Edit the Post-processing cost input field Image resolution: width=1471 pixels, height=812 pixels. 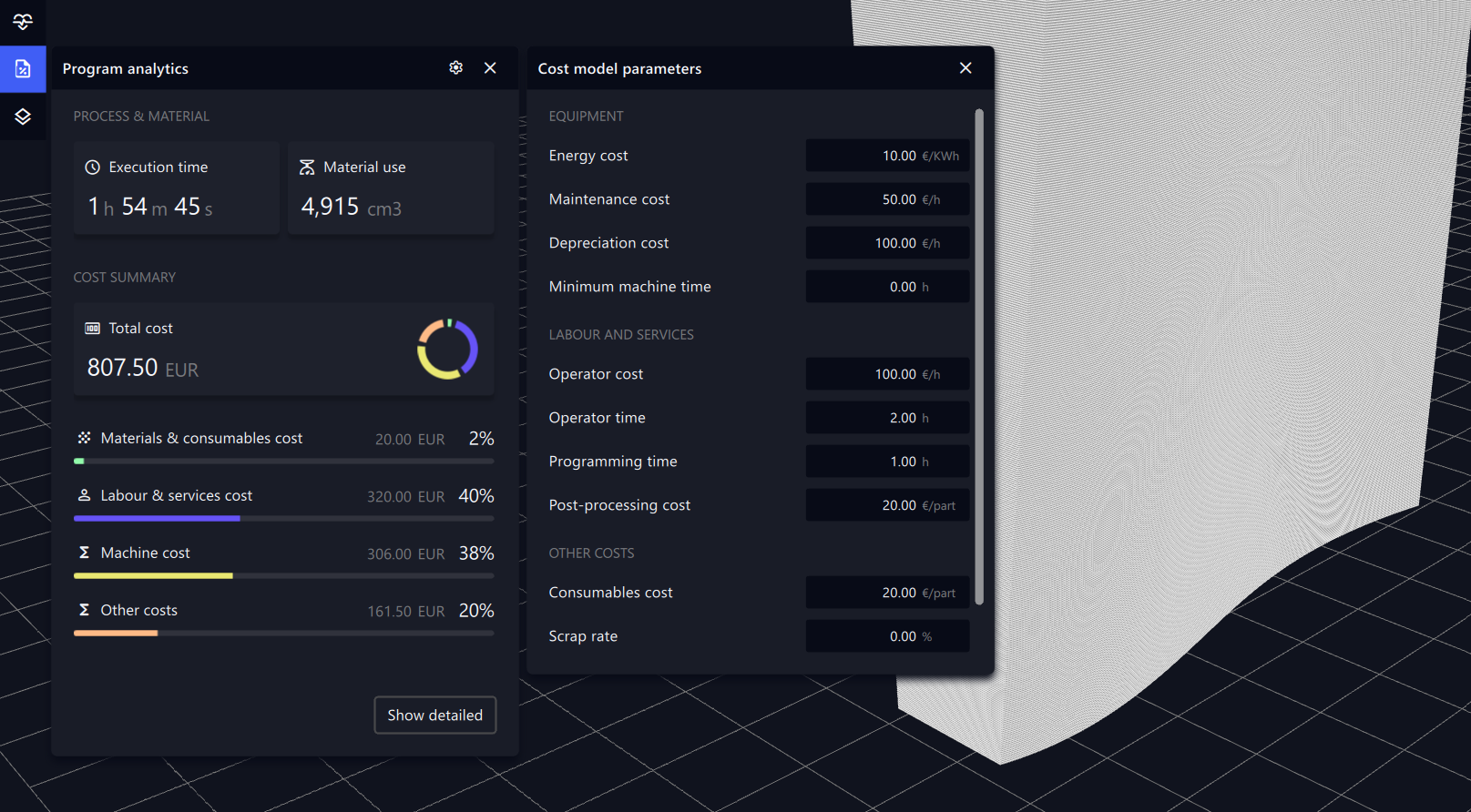(x=887, y=505)
